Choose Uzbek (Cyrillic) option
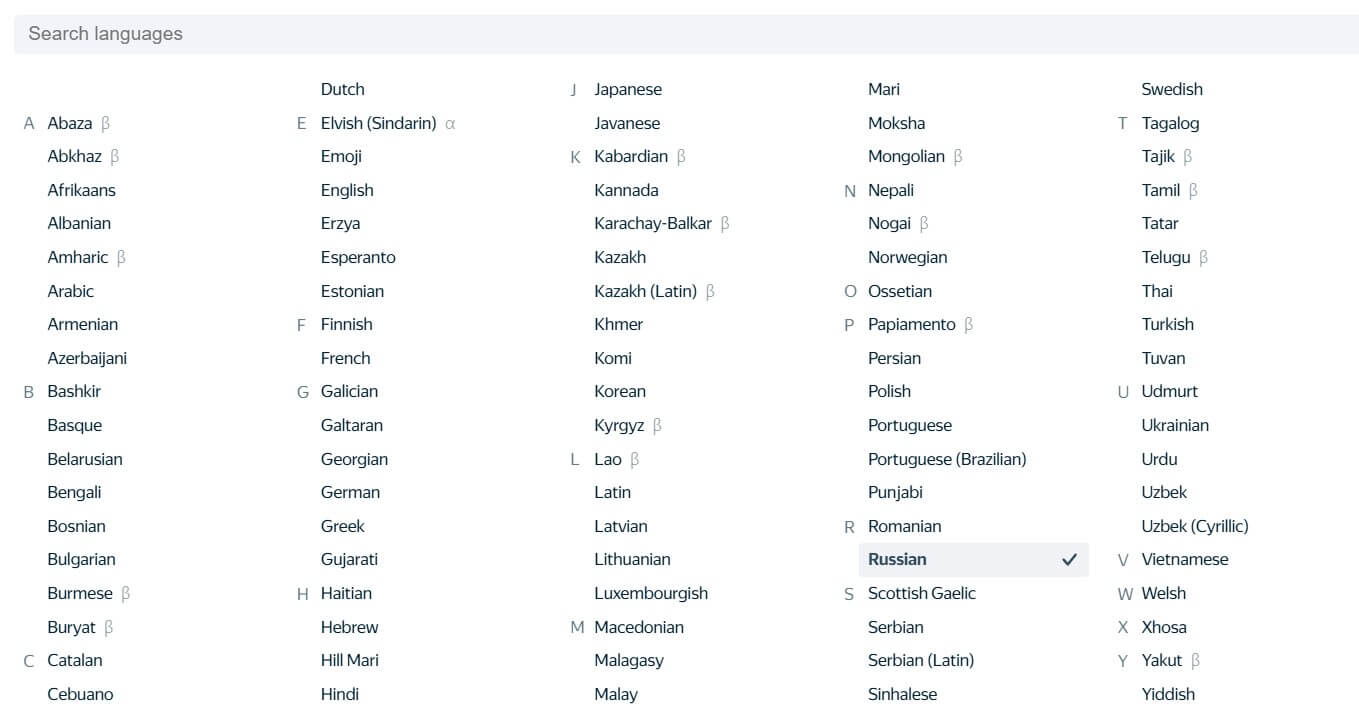 coord(1195,526)
